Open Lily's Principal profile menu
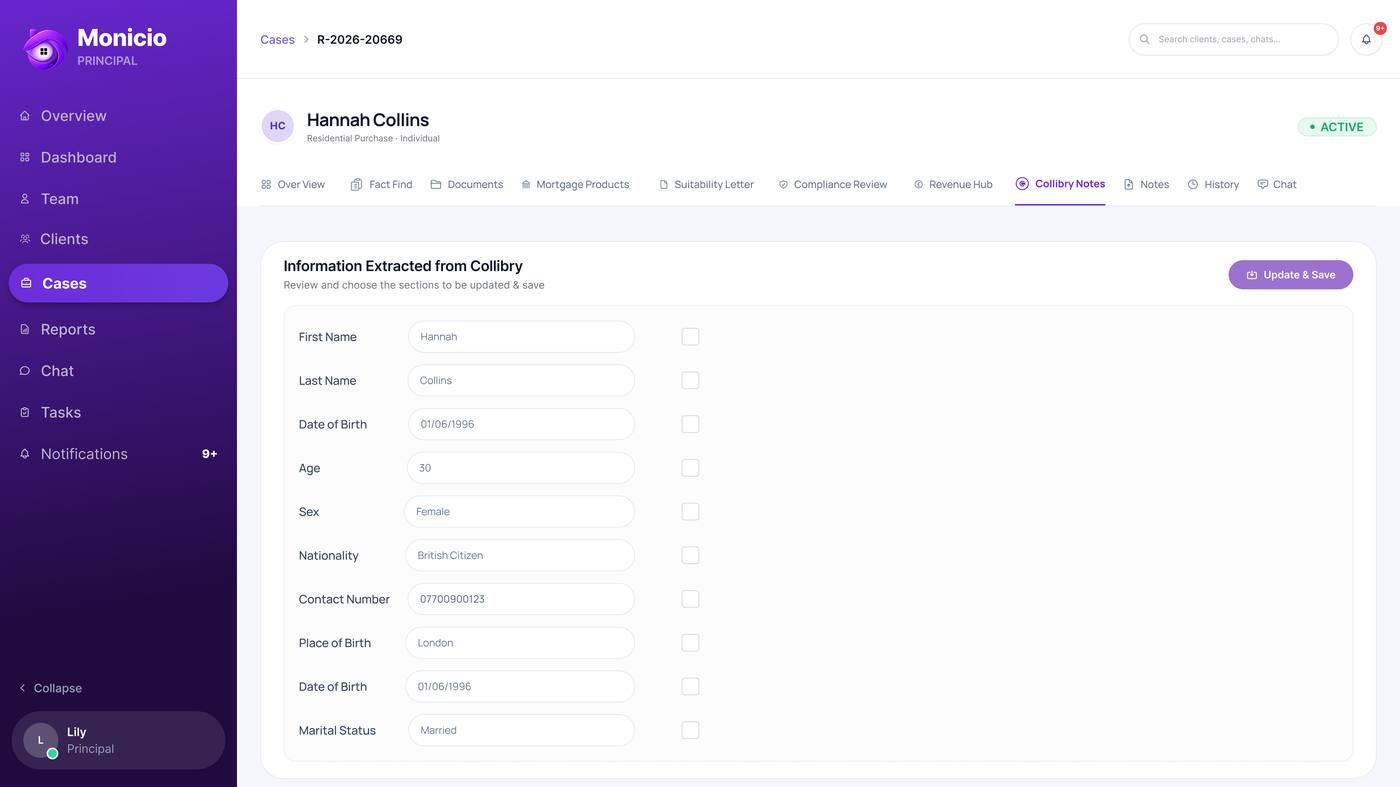Image resolution: width=1400 pixels, height=787 pixels. tap(118, 740)
